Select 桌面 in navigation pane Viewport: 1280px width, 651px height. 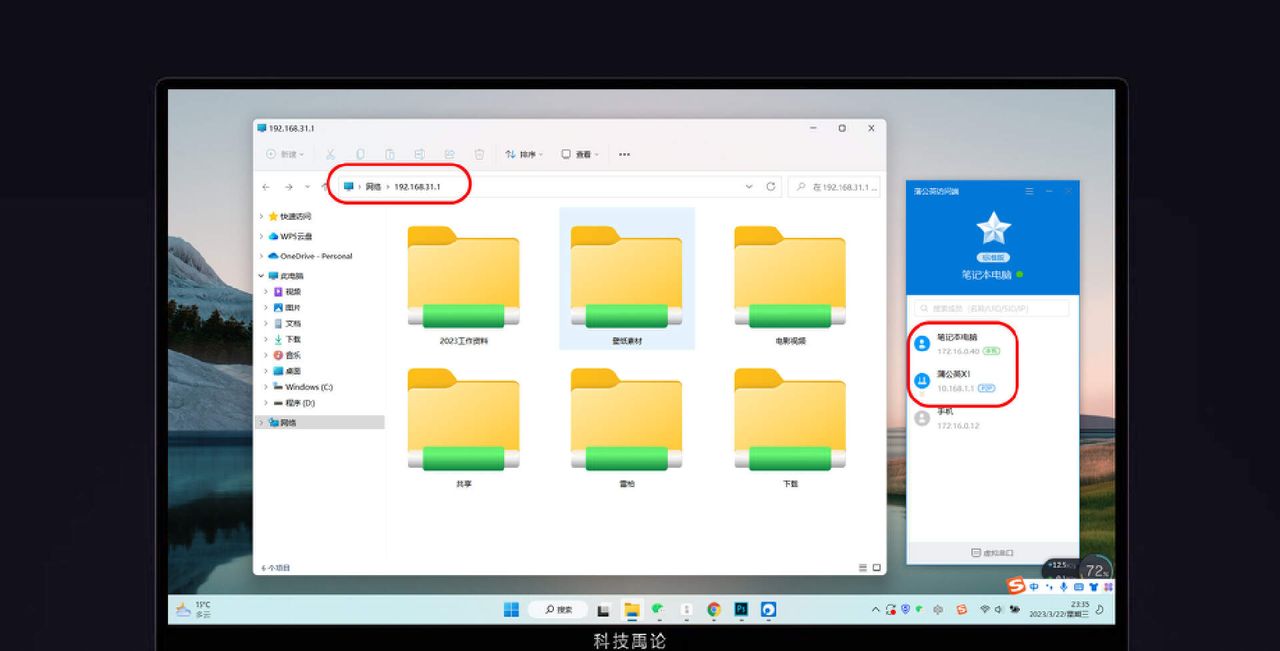[286, 371]
